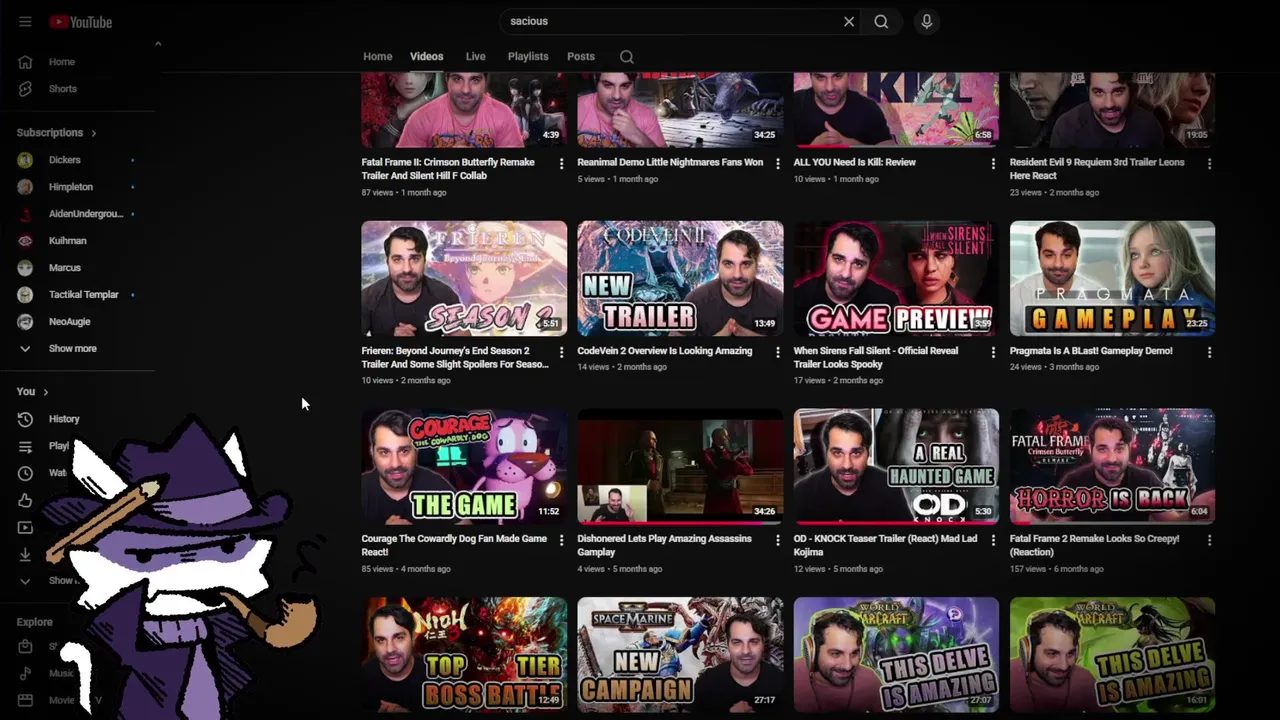Play the Space Marine New Campaign thumbnail
1280x720 pixels.
(680, 655)
